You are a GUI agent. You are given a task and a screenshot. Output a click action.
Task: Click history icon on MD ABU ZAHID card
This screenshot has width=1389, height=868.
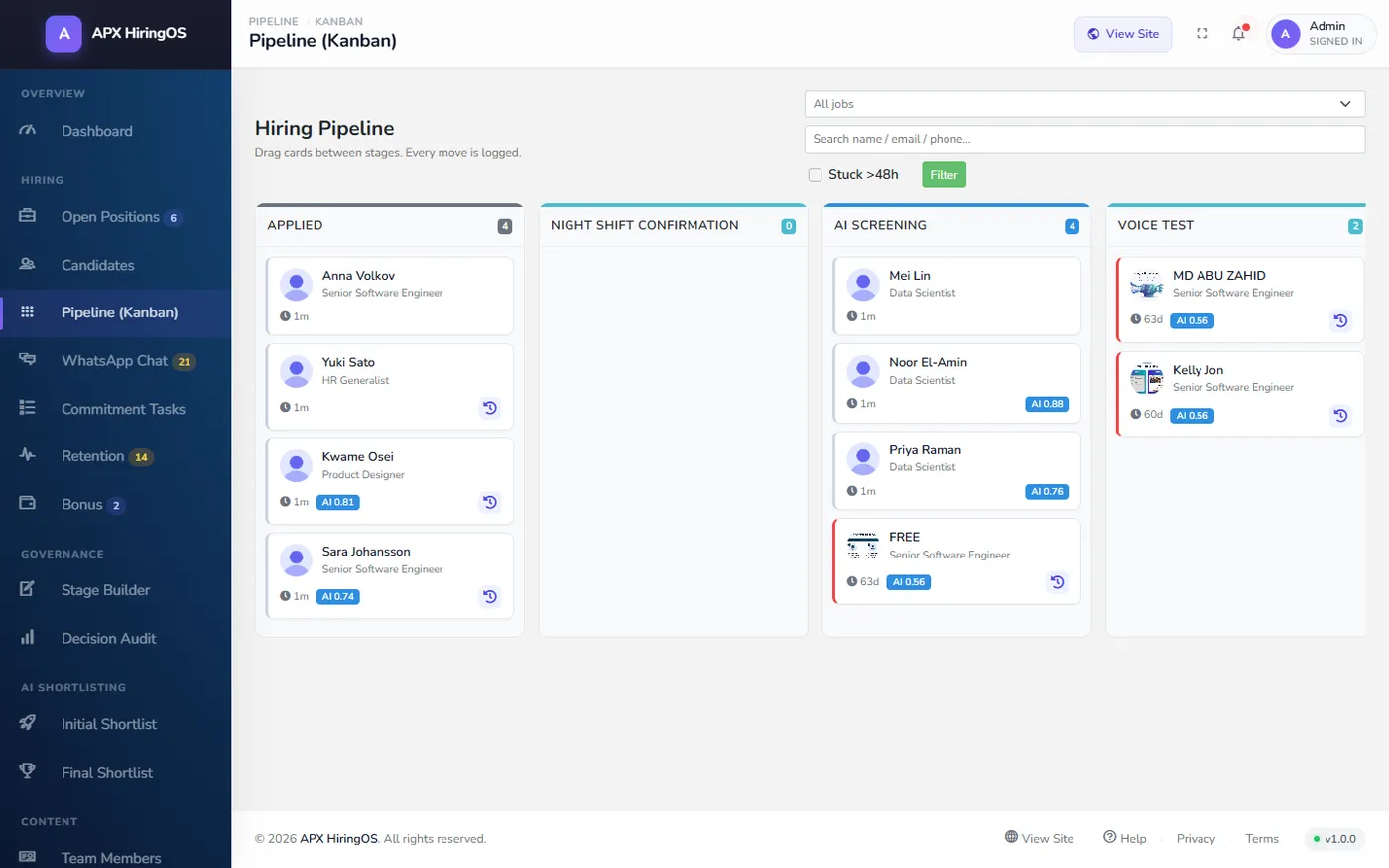[x=1340, y=320]
